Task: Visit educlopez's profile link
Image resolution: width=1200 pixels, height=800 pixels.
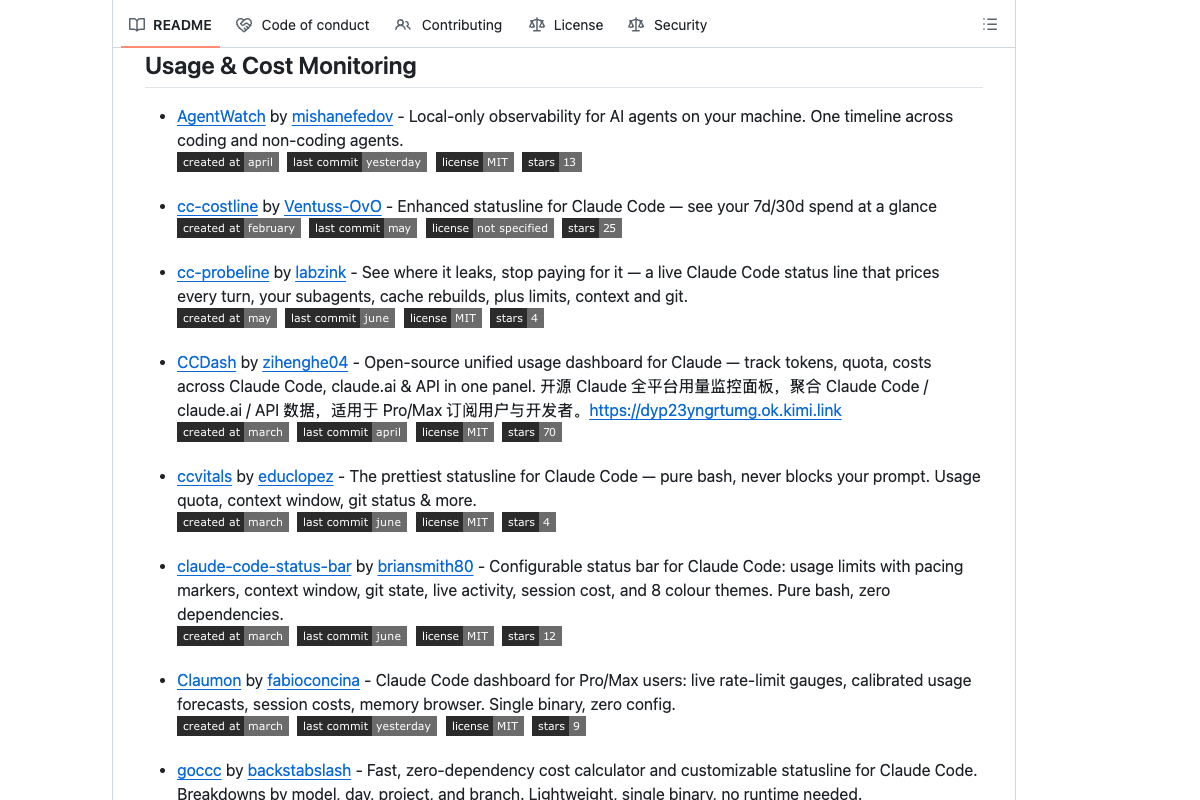Action: pos(296,476)
